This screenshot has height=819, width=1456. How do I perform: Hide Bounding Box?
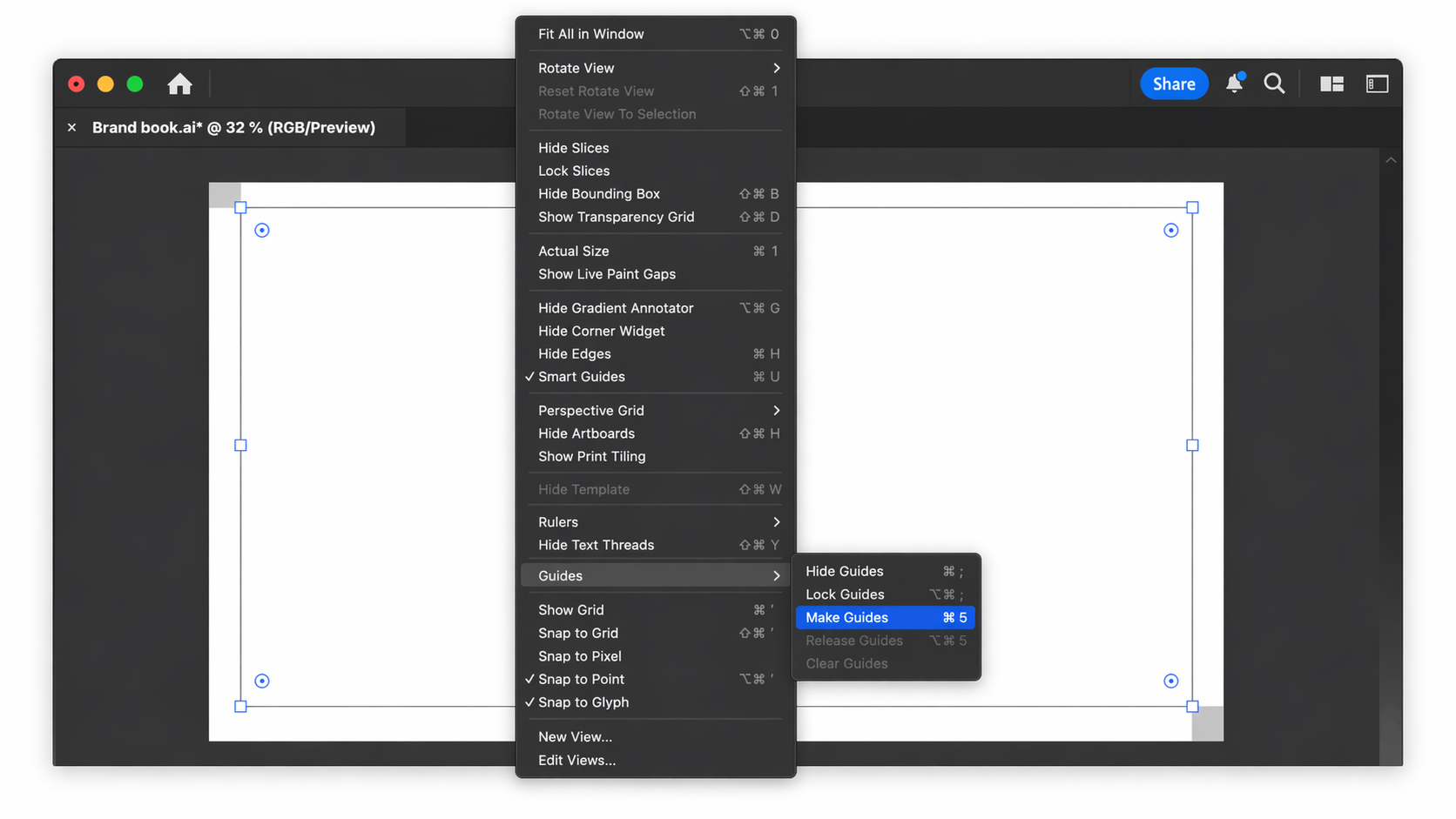click(655, 194)
